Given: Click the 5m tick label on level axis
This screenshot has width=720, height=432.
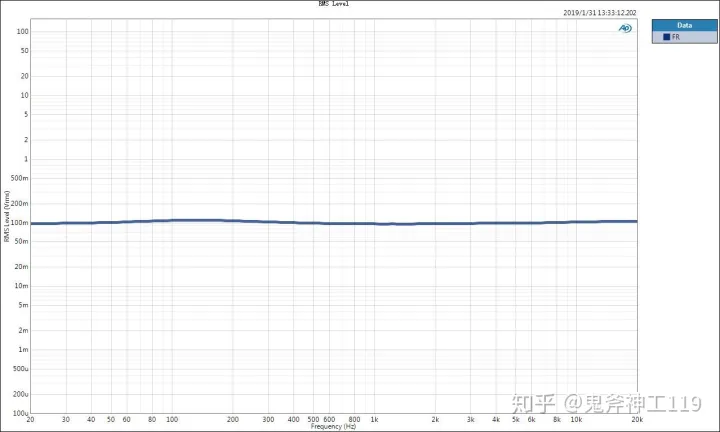Looking at the screenshot, I should [x=23, y=305].
